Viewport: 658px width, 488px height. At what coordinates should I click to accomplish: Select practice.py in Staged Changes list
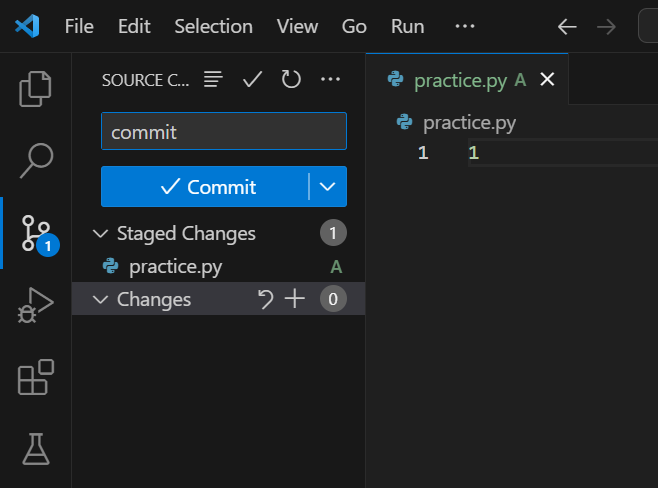176,267
